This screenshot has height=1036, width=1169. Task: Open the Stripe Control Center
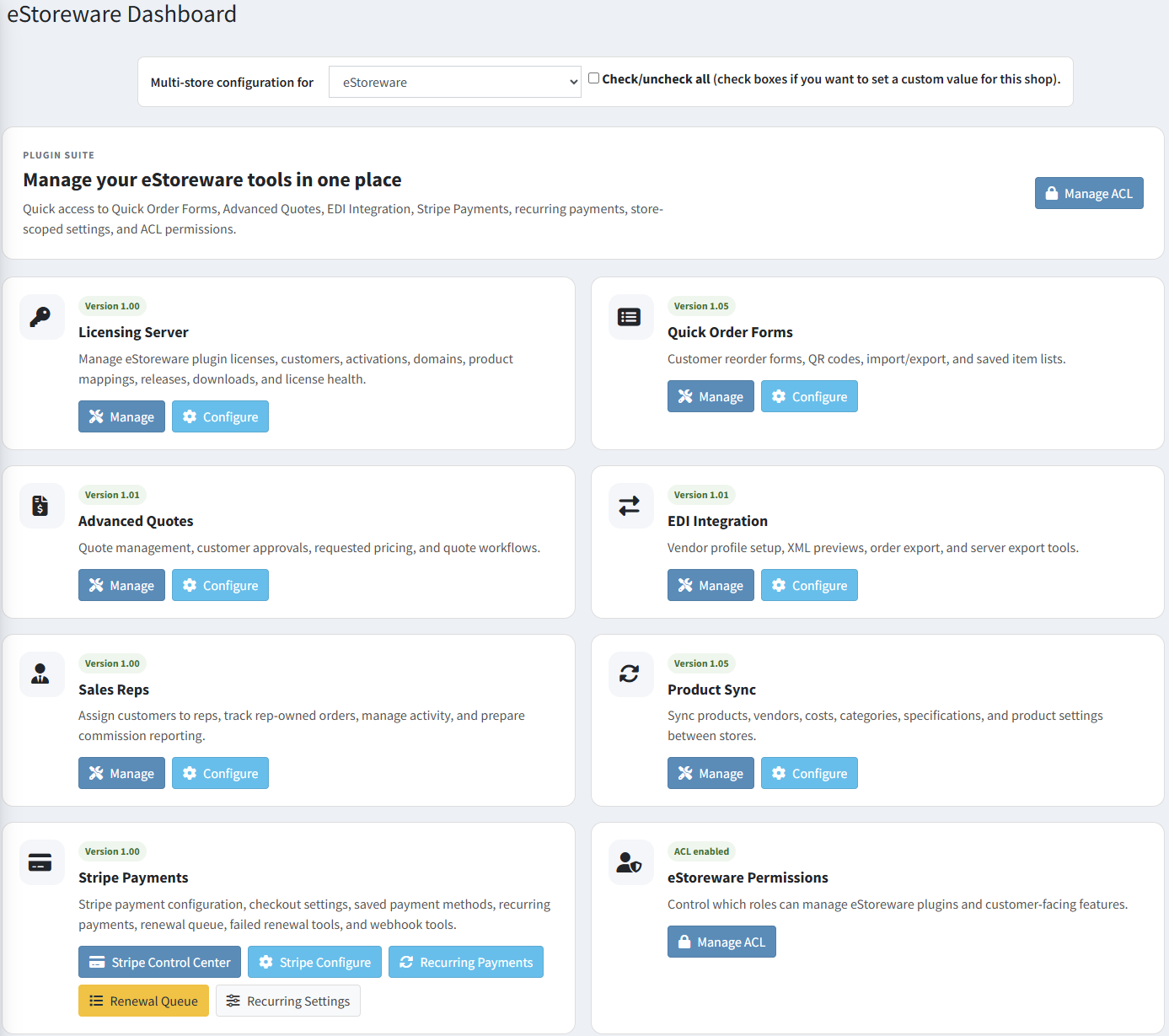point(159,962)
